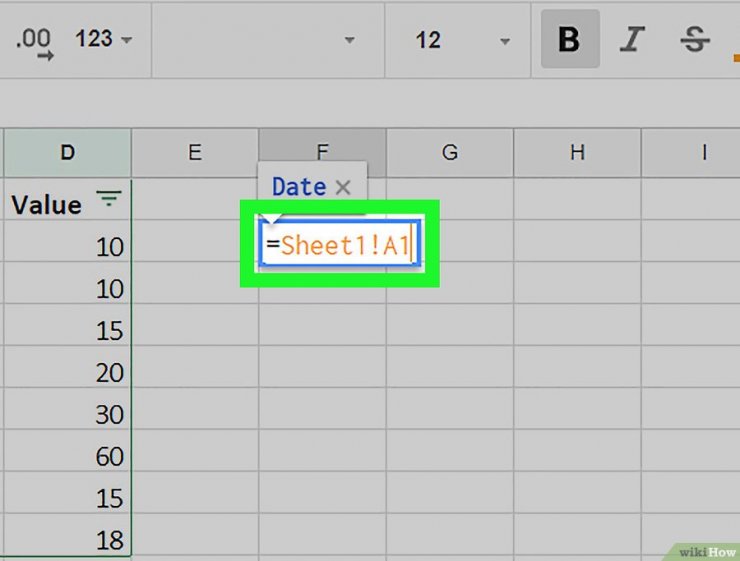Viewport: 740px width, 561px height.
Task: Select column D header
Action: coord(67,152)
